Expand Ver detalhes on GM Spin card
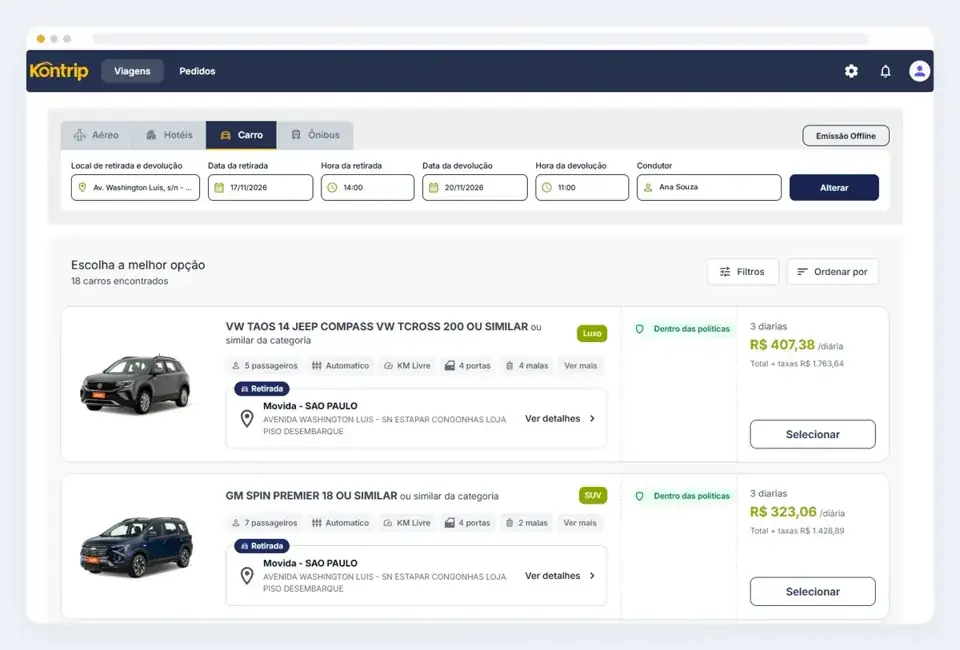Image resolution: width=960 pixels, height=650 pixels. pyautogui.click(x=560, y=576)
